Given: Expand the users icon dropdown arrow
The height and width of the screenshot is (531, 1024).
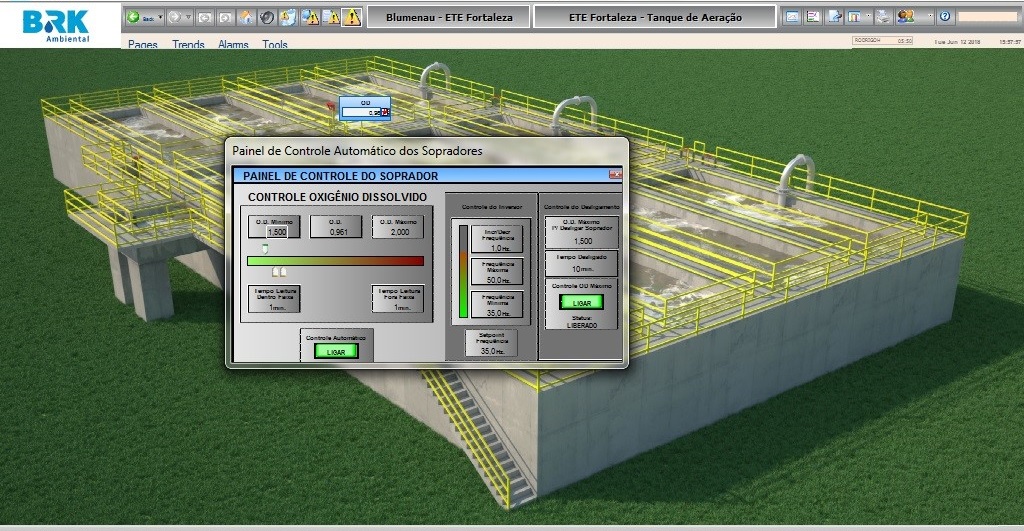Looking at the screenshot, I should [931, 17].
